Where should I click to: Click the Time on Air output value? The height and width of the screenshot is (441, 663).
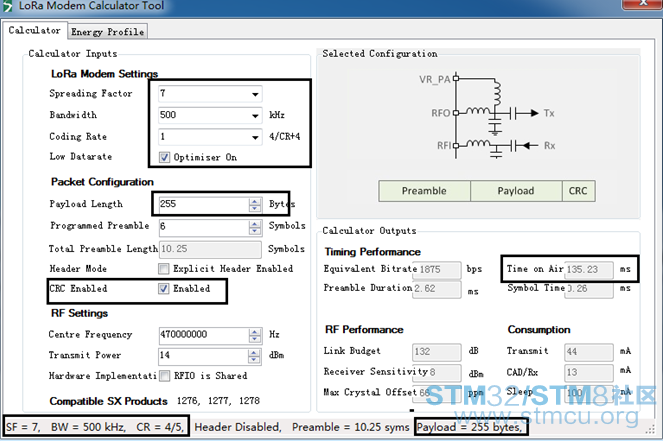[x=589, y=270]
